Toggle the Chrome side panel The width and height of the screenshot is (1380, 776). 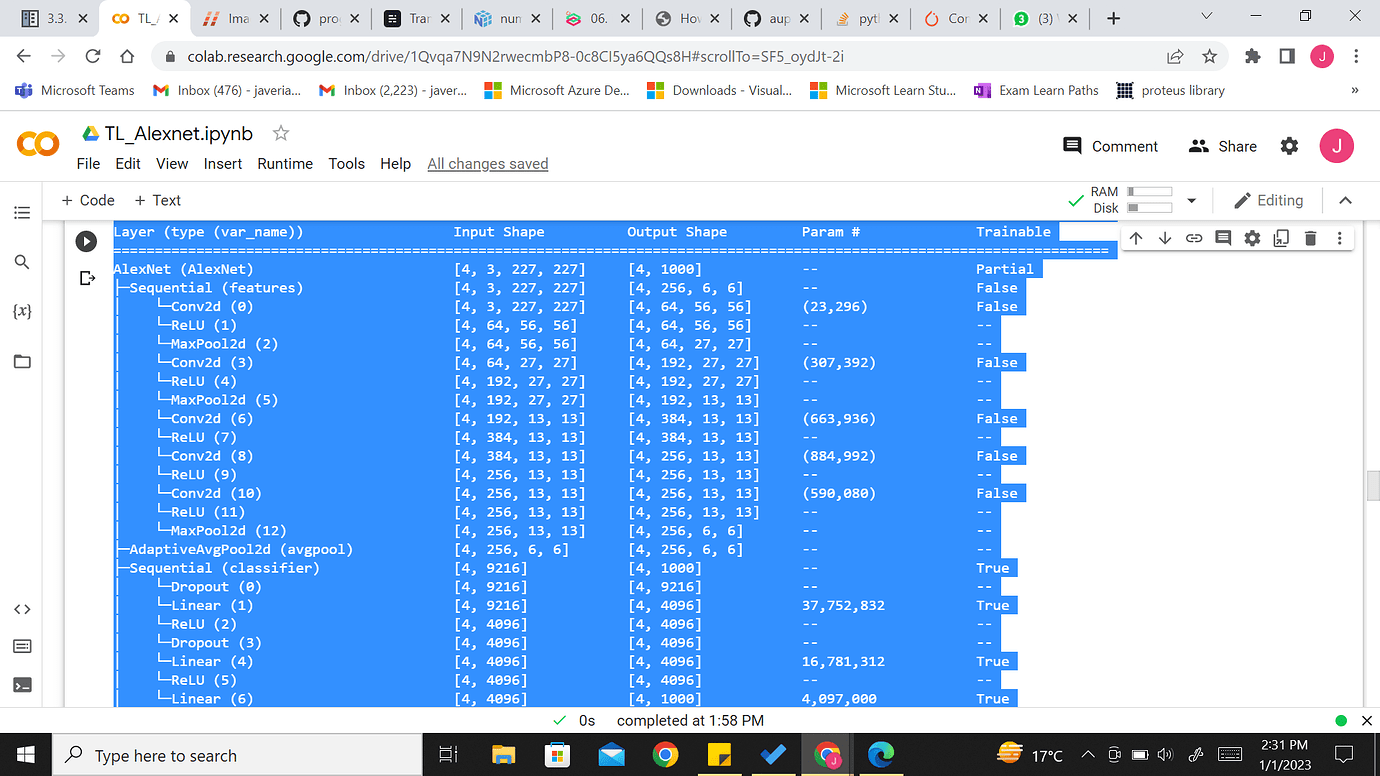(x=1287, y=57)
